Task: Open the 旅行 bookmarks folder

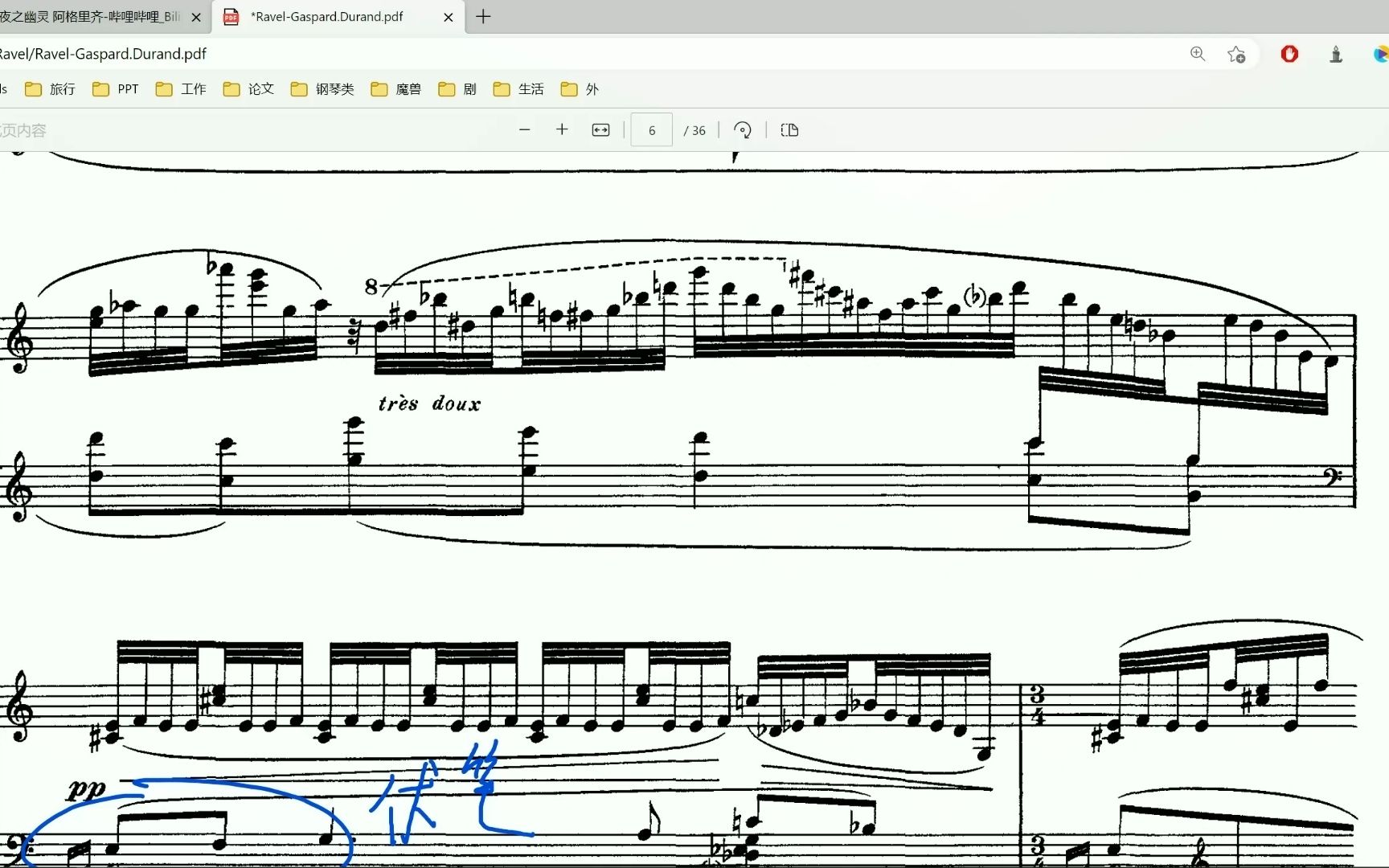Action: pos(50,89)
